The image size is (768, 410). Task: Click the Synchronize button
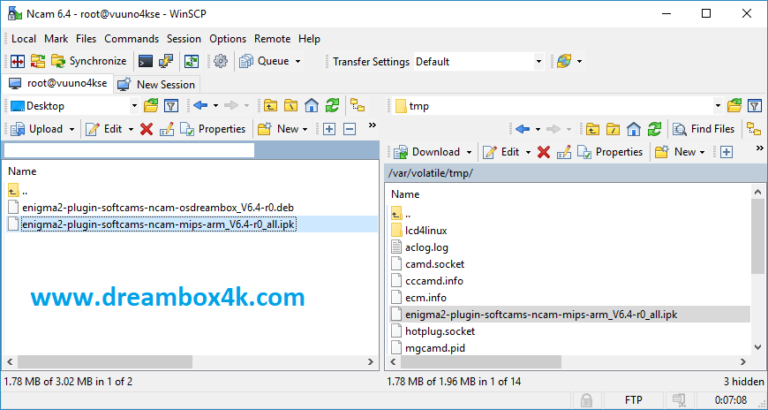89,61
